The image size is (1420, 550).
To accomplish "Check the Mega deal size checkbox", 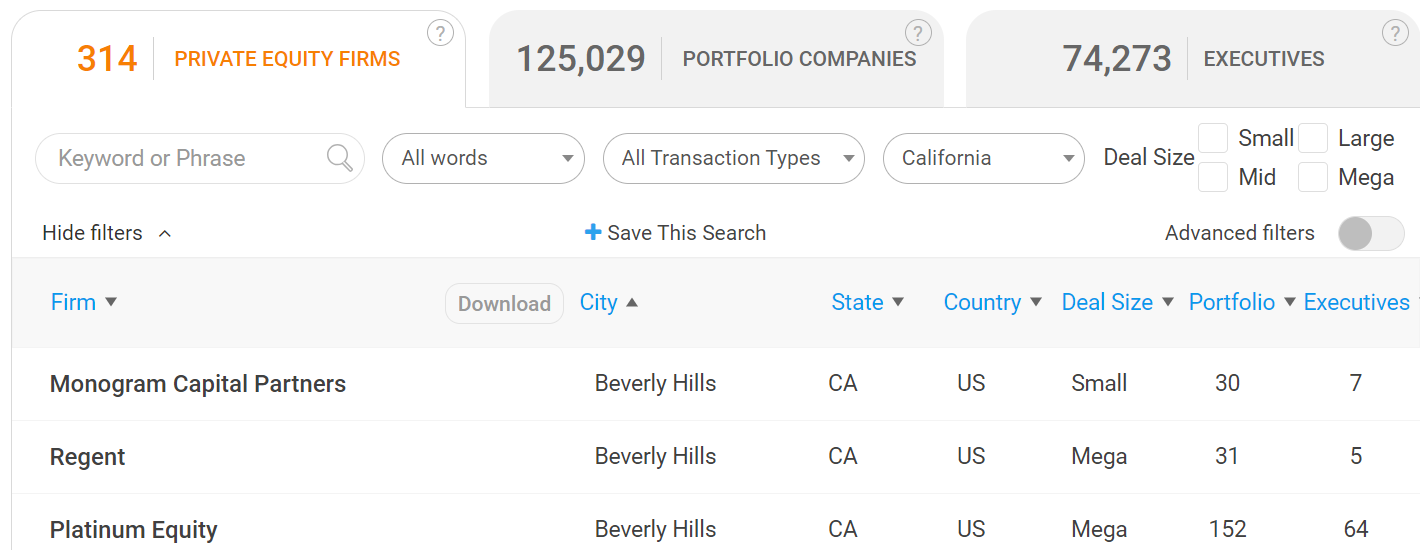I will 1313,177.
